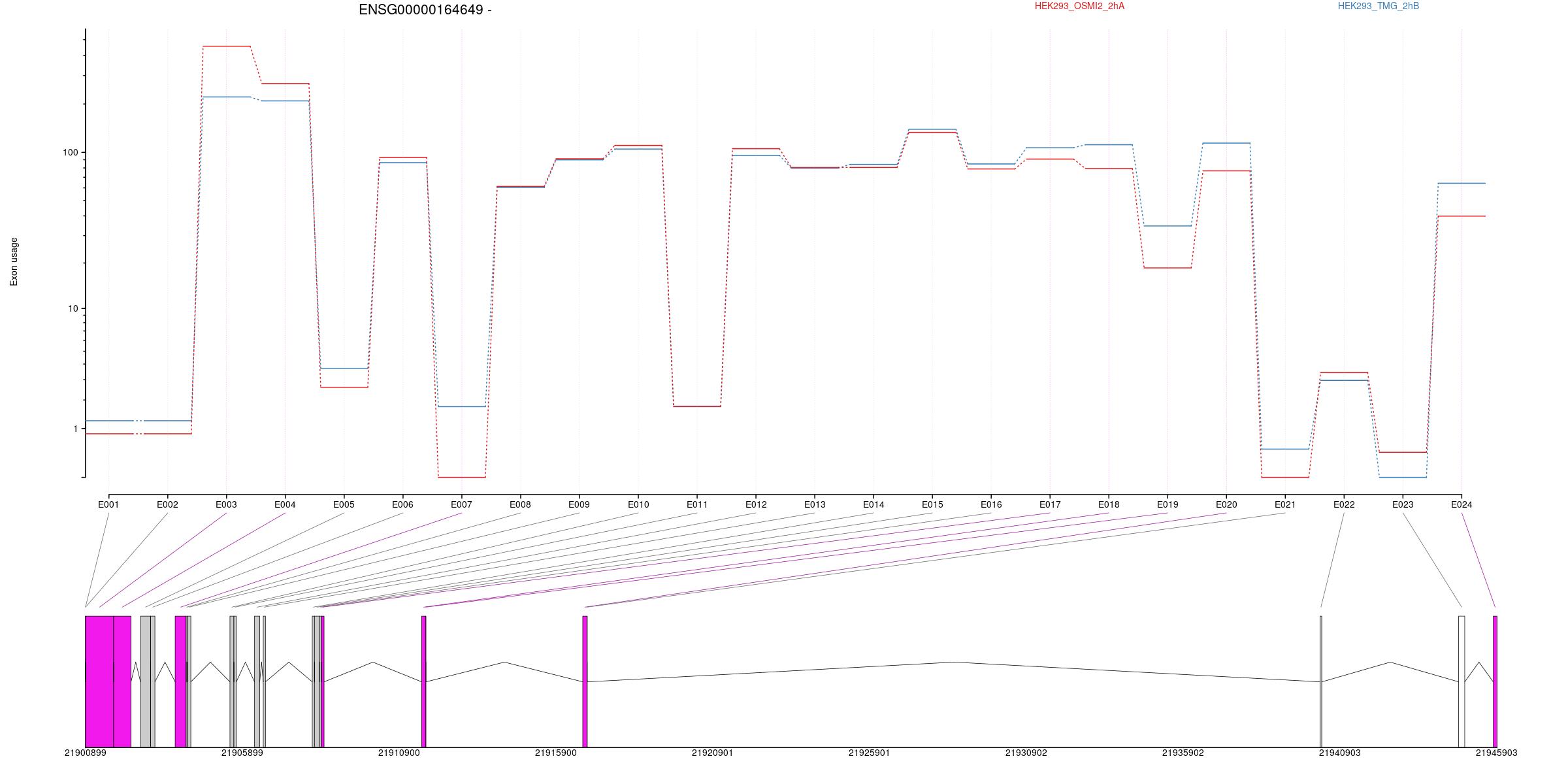
Task: Click the red E003 usage line segment
Action: [226, 46]
